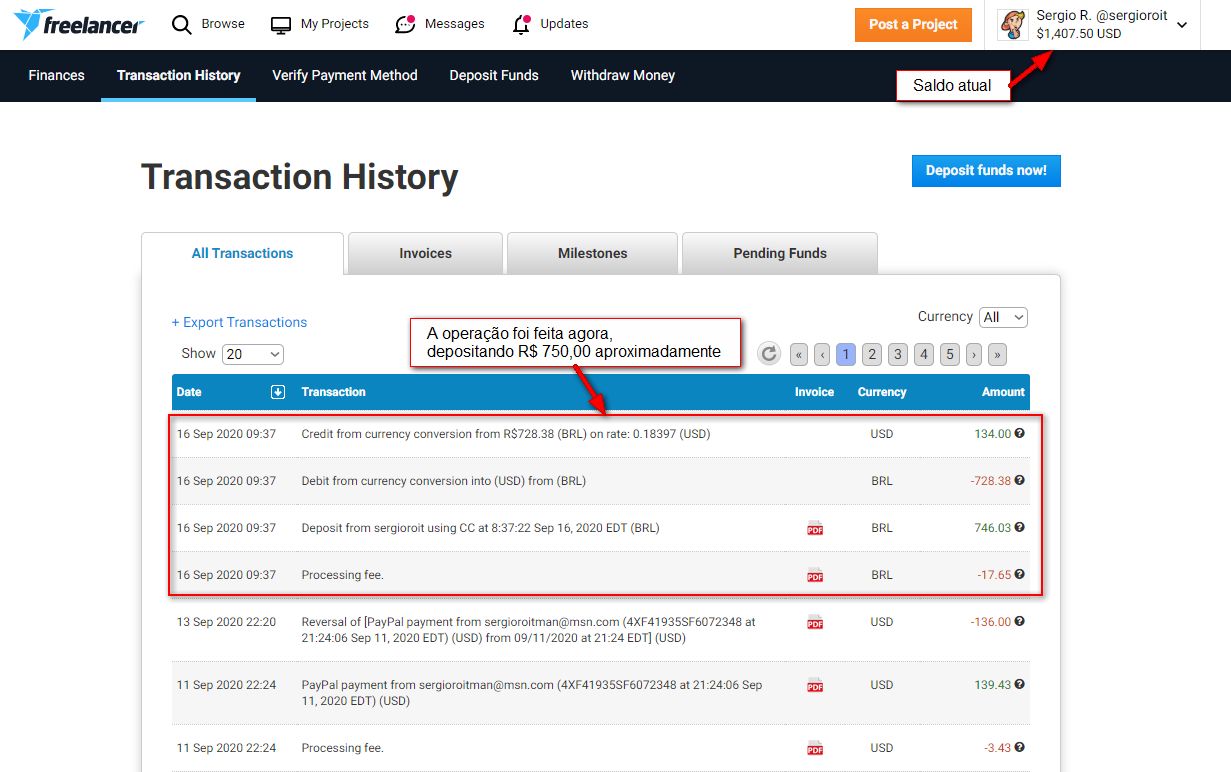This screenshot has width=1231, height=772.
Task: Open Updates bell icon
Action: pos(521,24)
